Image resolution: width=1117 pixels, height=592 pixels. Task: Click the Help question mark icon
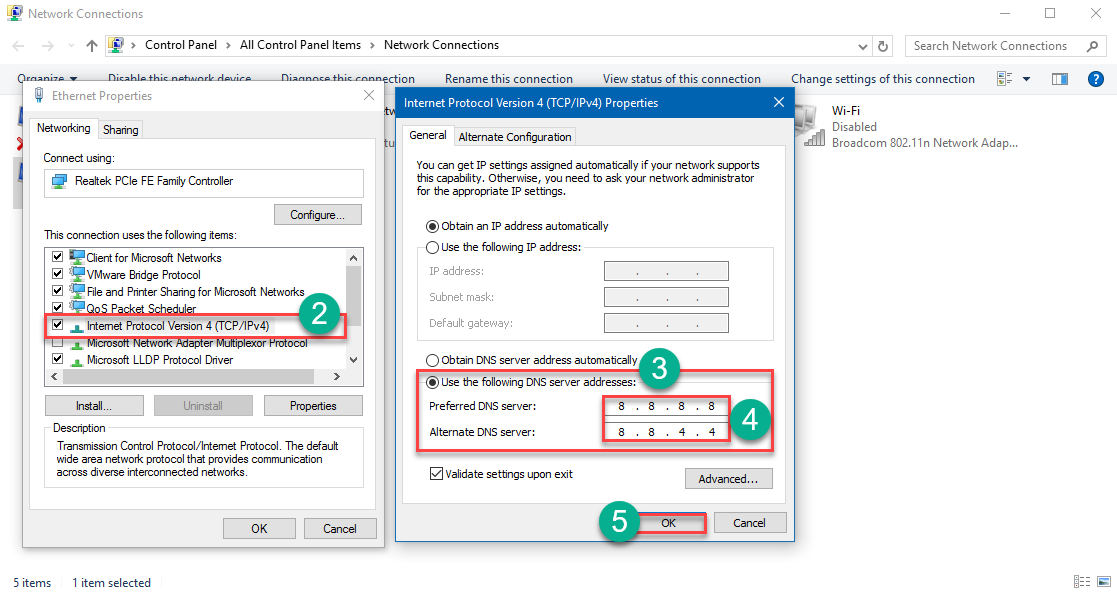1096,78
